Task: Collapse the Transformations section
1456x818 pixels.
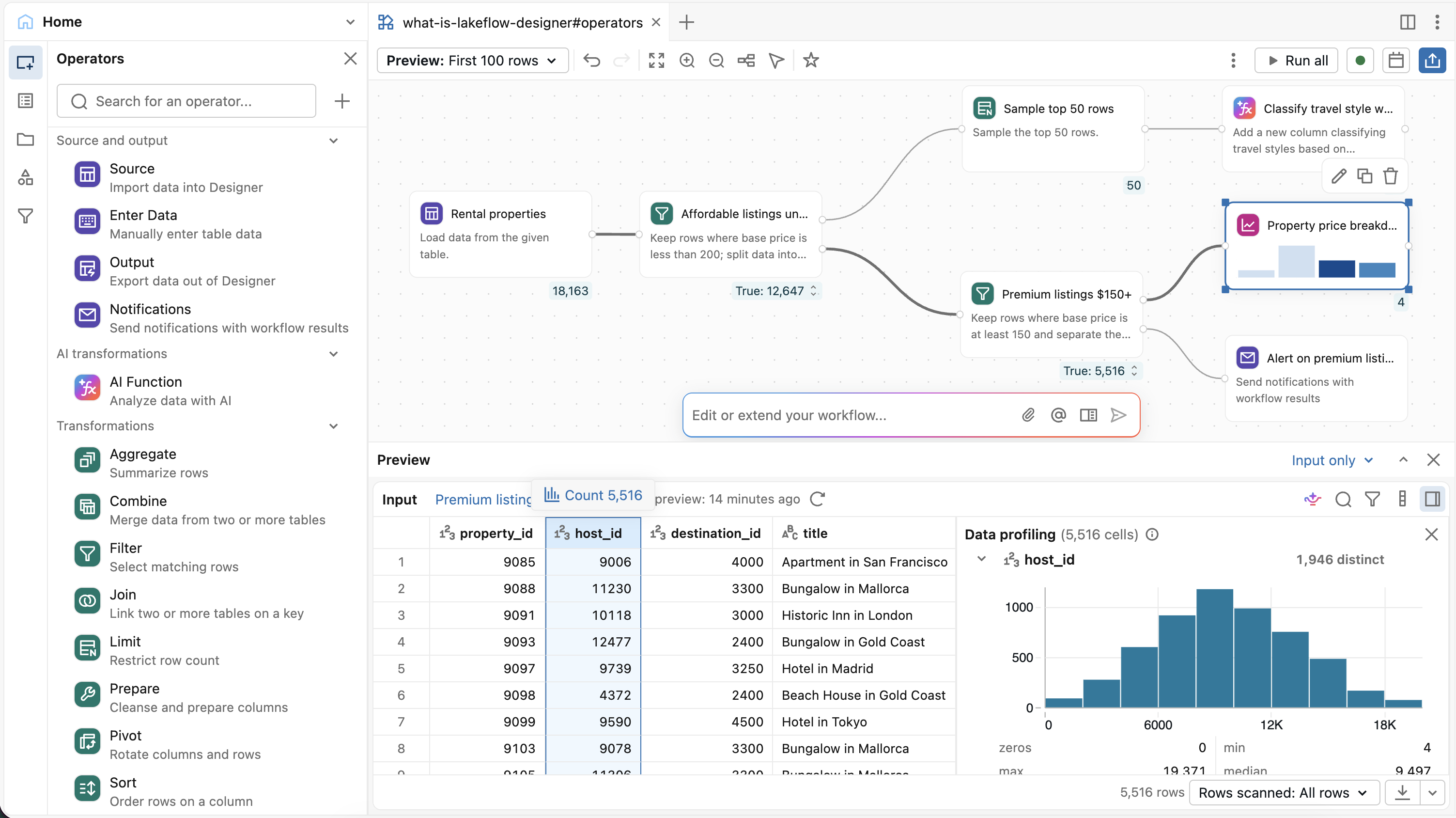Action: click(x=333, y=426)
